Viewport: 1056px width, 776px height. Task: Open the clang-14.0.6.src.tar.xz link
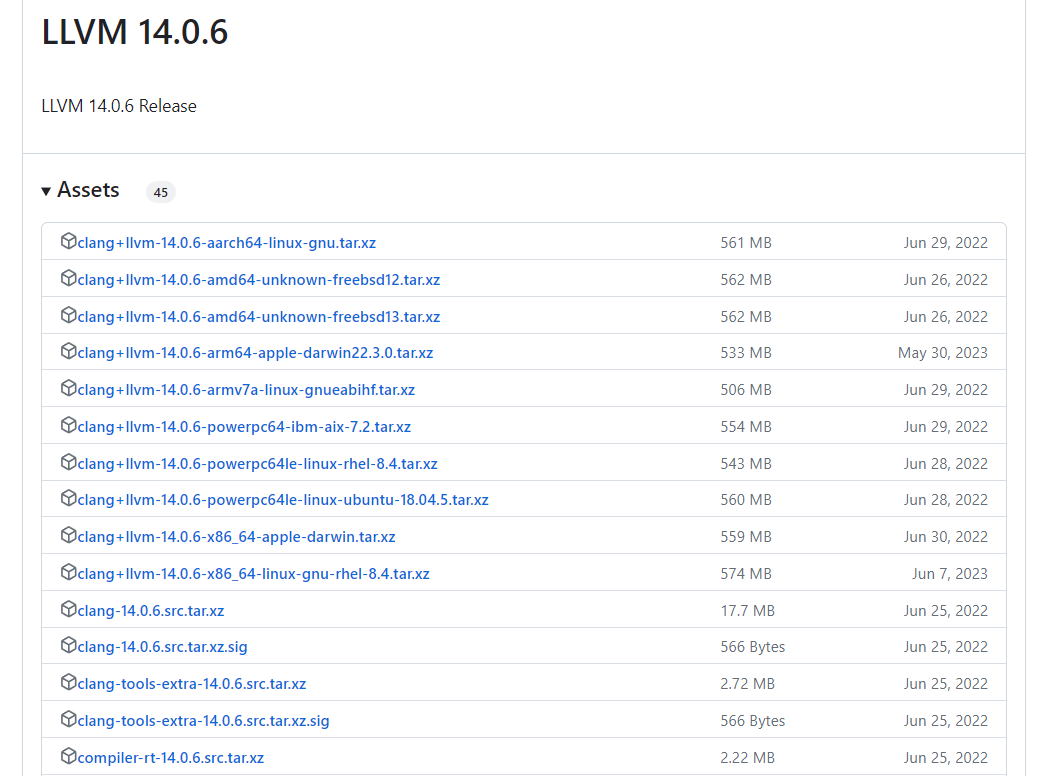coord(151,611)
